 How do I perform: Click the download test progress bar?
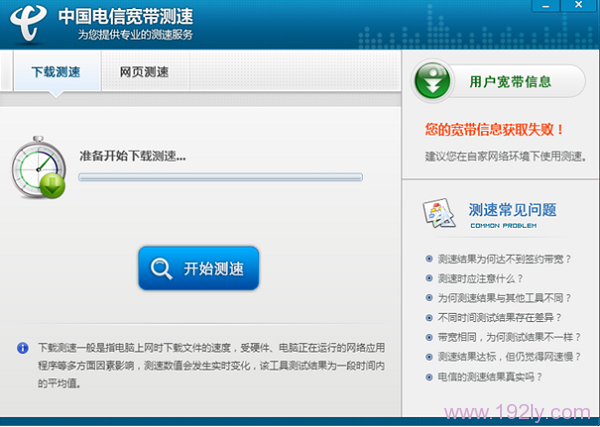[220, 177]
